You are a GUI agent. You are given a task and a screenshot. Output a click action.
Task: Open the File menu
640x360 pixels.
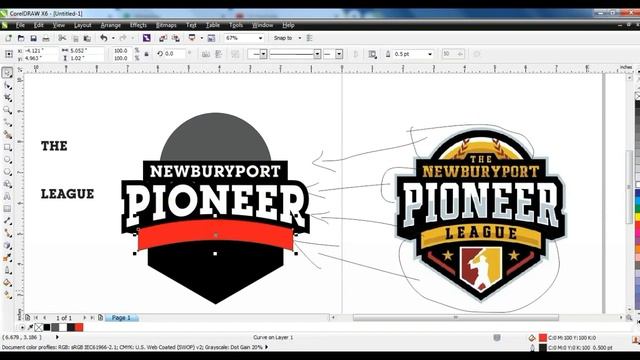tap(20, 25)
